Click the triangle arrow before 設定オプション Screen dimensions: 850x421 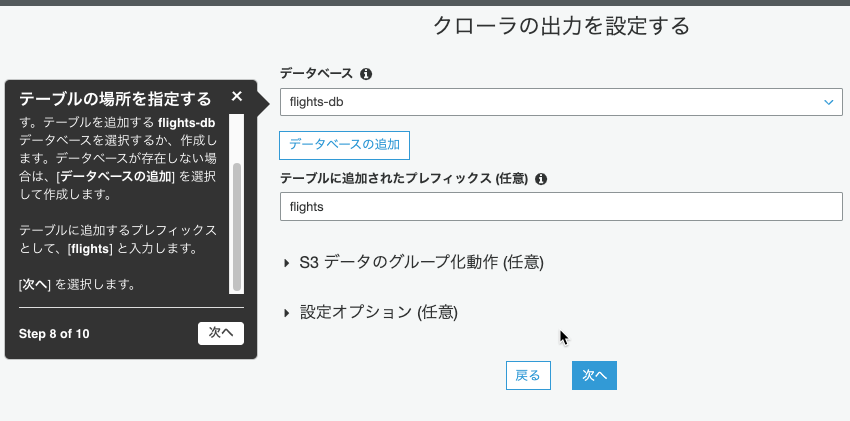click(x=287, y=313)
